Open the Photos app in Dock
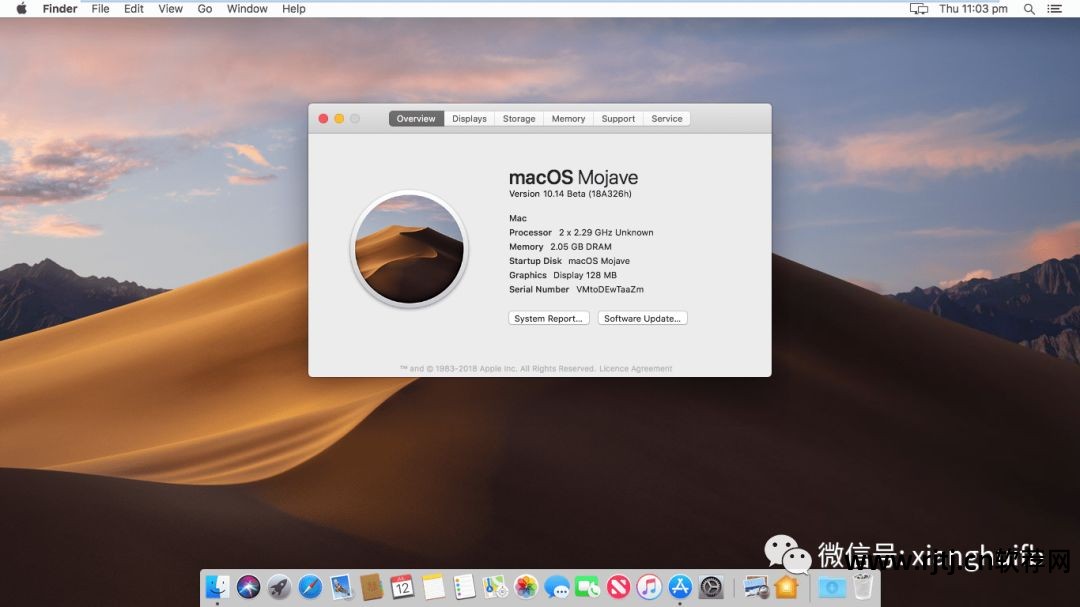 coord(526,587)
